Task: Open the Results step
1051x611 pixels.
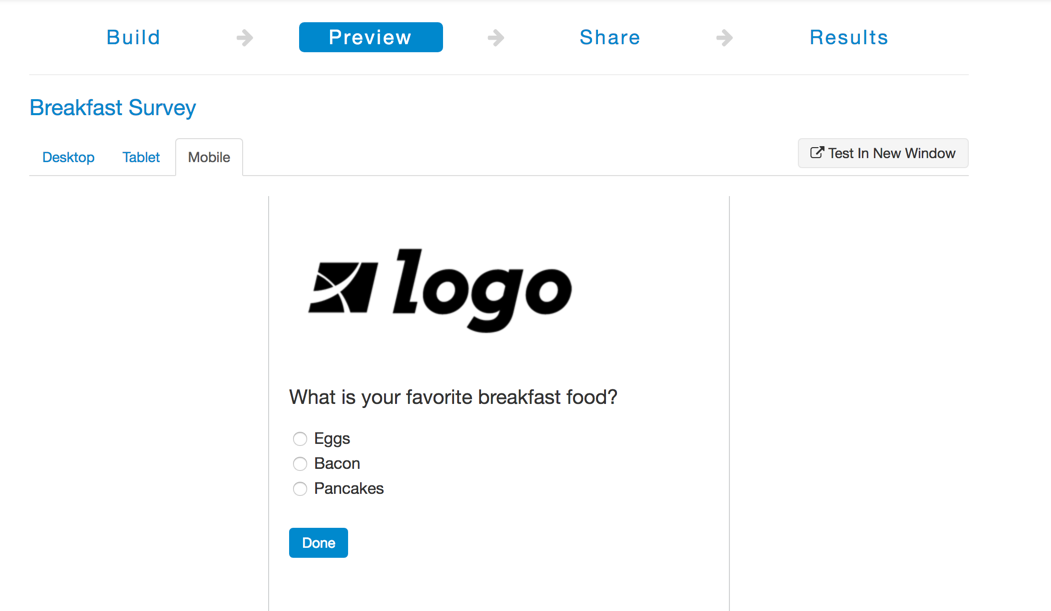Action: tap(849, 38)
